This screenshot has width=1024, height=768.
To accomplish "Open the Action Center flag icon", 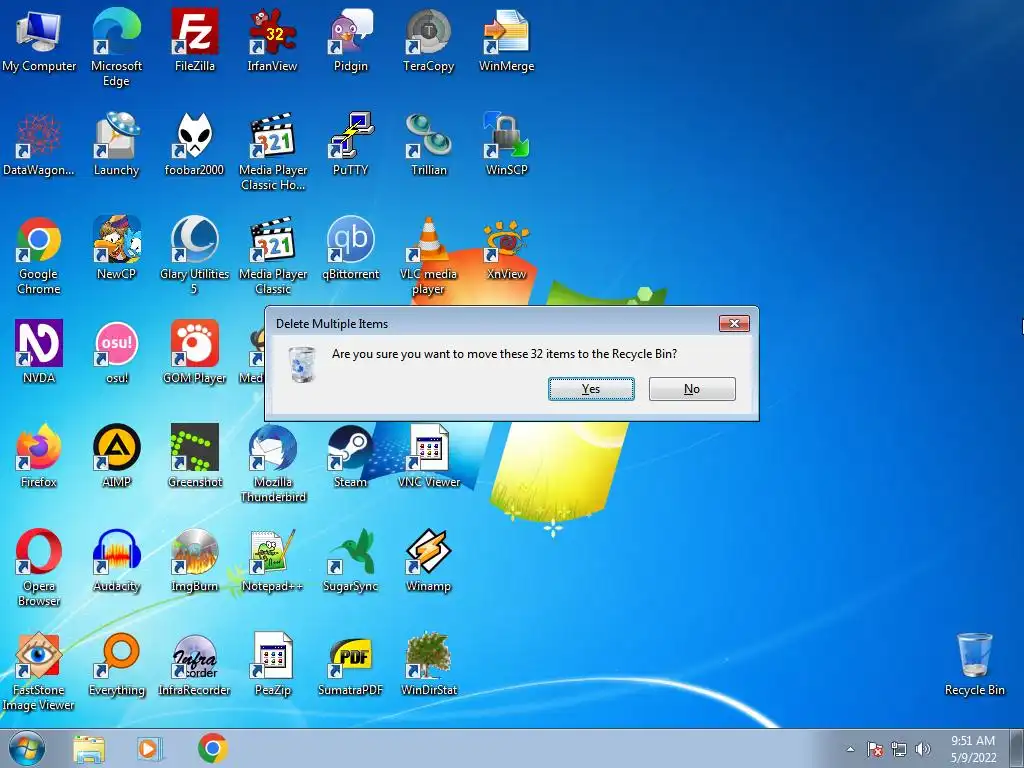I will coord(875,750).
